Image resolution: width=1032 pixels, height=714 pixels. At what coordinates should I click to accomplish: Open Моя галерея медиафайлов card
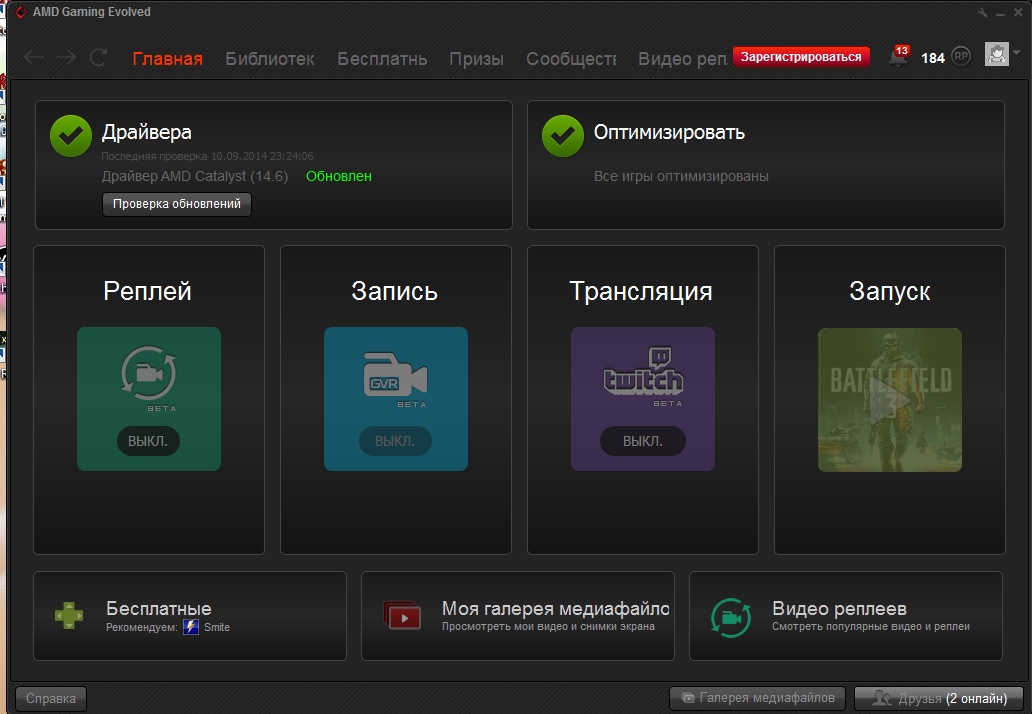click(x=518, y=616)
